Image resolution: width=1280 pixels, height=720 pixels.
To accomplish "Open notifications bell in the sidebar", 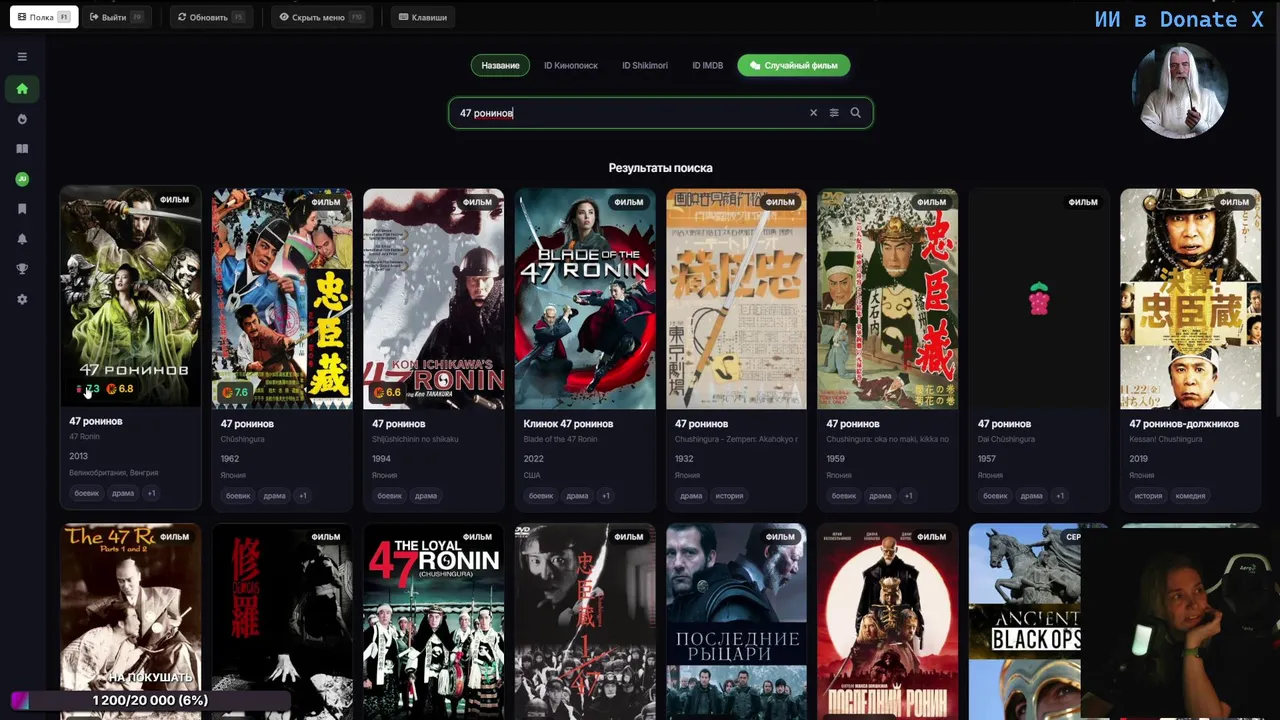I will (x=22, y=239).
